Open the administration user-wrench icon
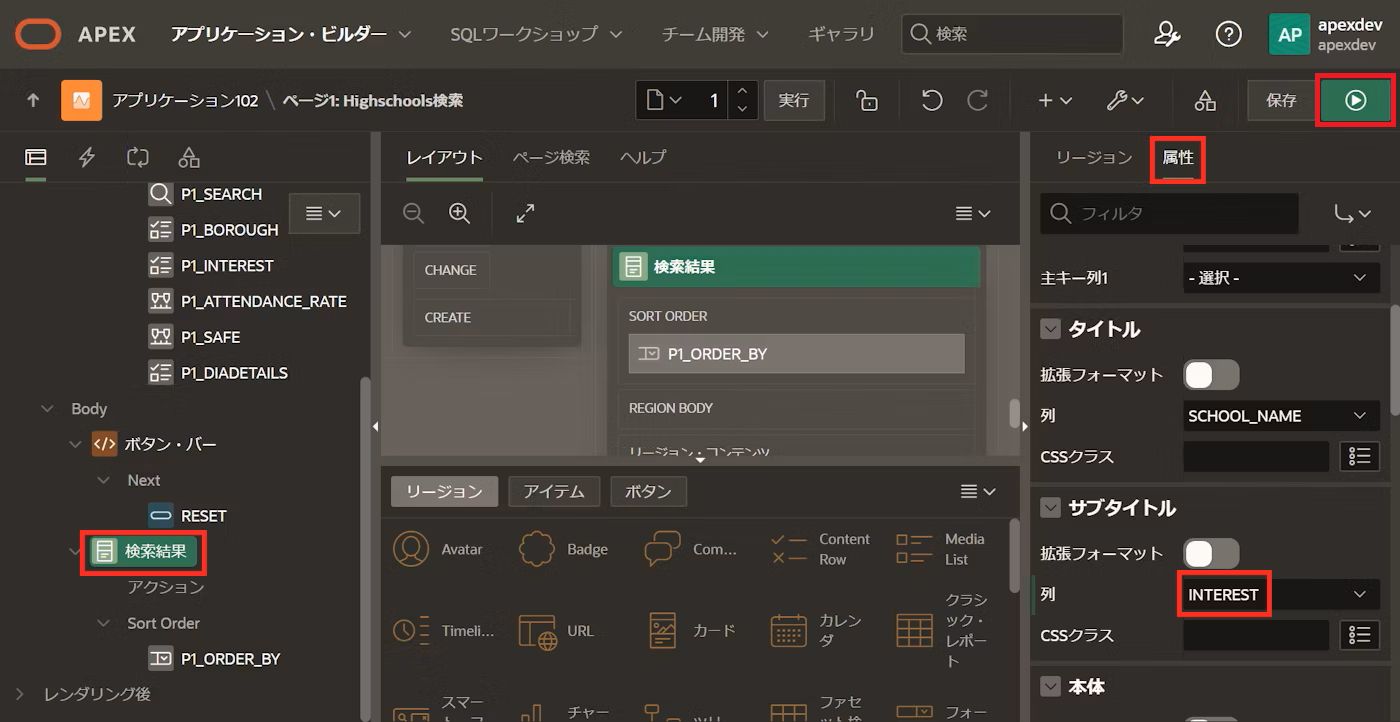This screenshot has height=722, width=1400. tap(1167, 34)
